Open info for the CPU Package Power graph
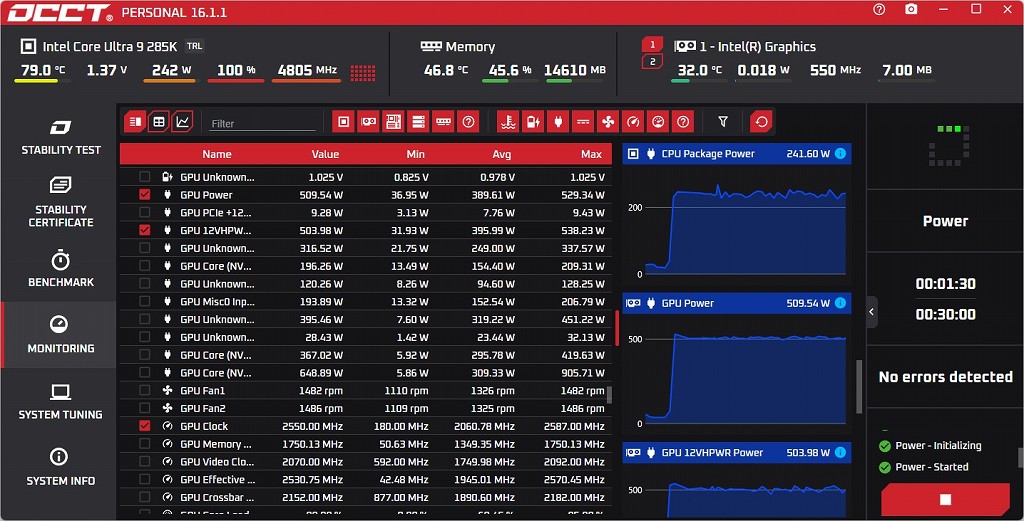Screen dimensions: 1024x521 [840, 153]
